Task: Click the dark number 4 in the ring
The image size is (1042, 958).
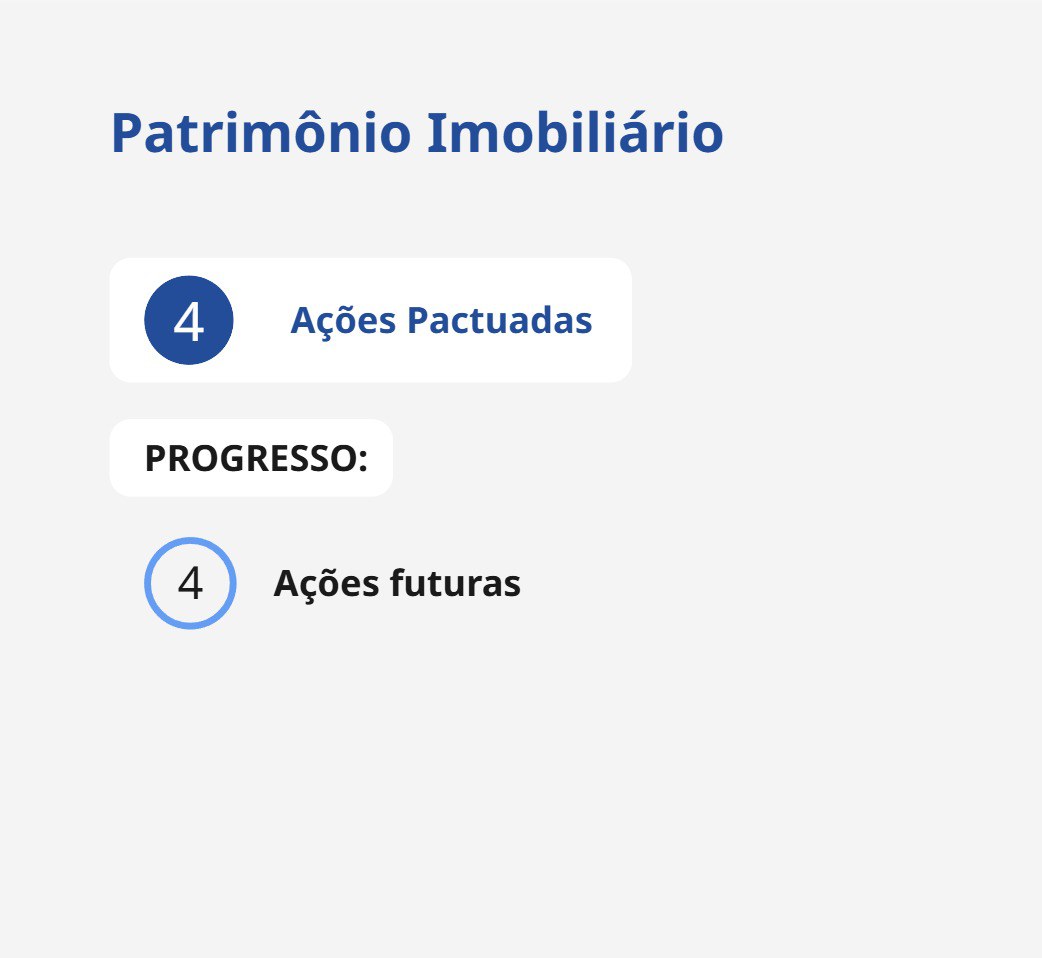Action: pos(190,584)
